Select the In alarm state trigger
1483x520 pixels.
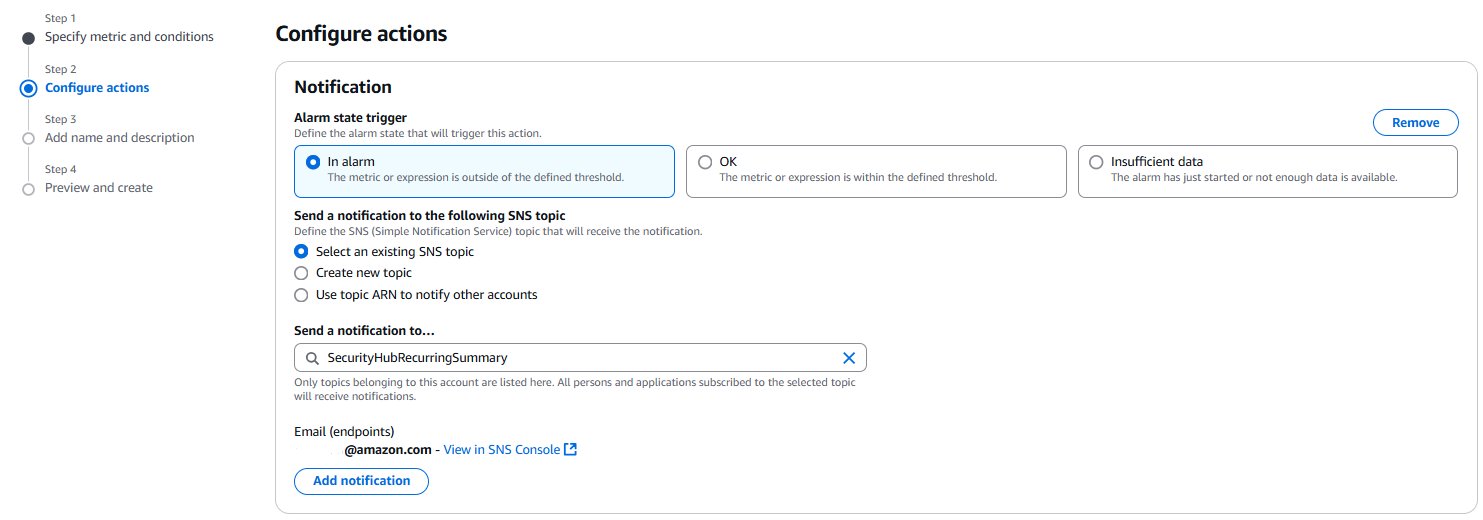pos(313,161)
